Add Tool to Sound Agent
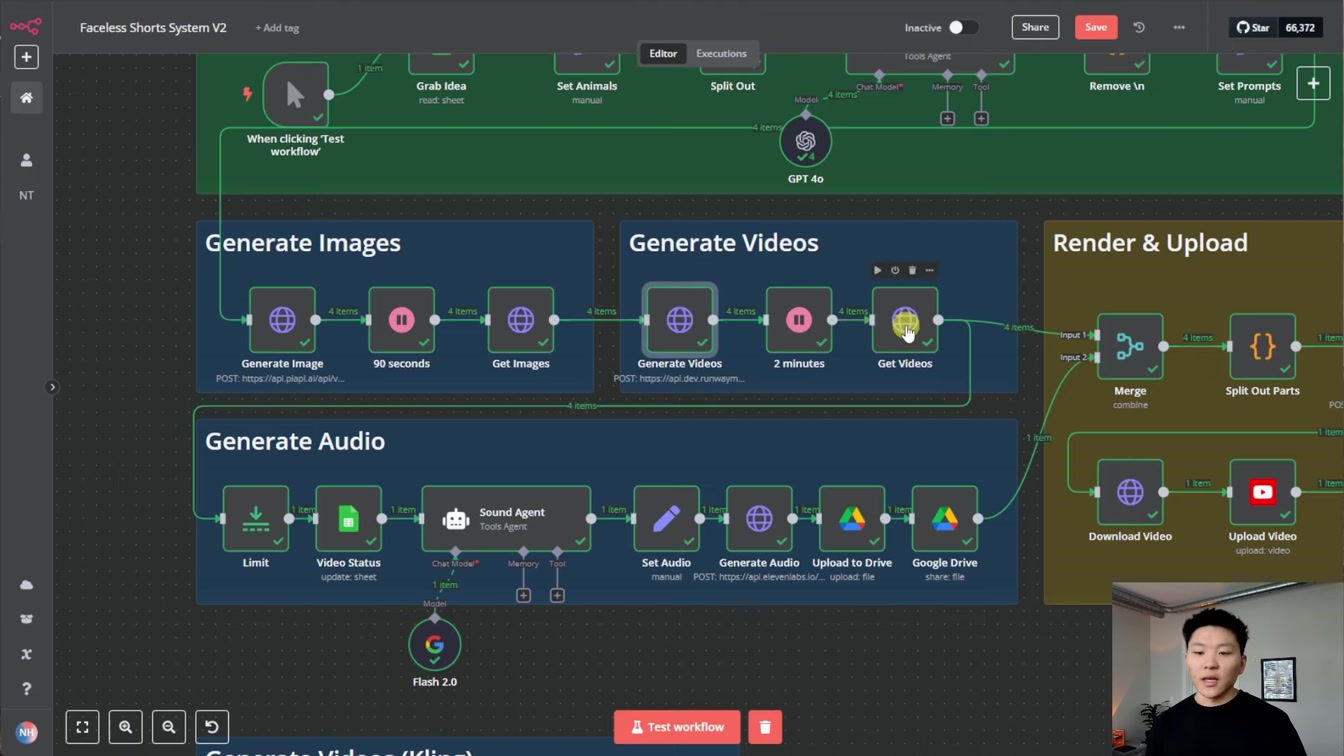1344x756 pixels. (557, 595)
